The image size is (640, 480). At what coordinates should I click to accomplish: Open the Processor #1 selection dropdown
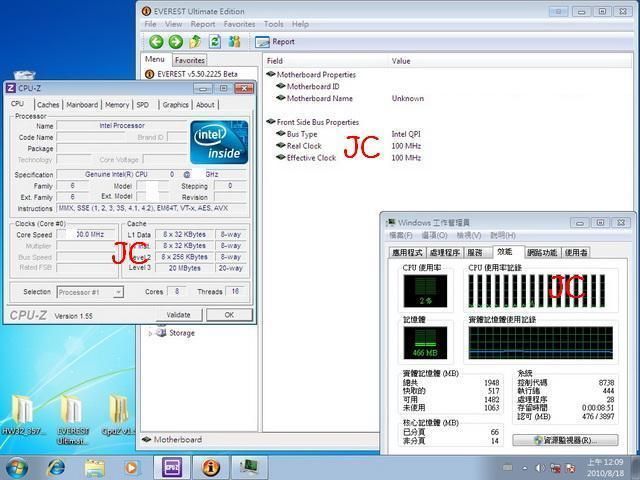90,292
